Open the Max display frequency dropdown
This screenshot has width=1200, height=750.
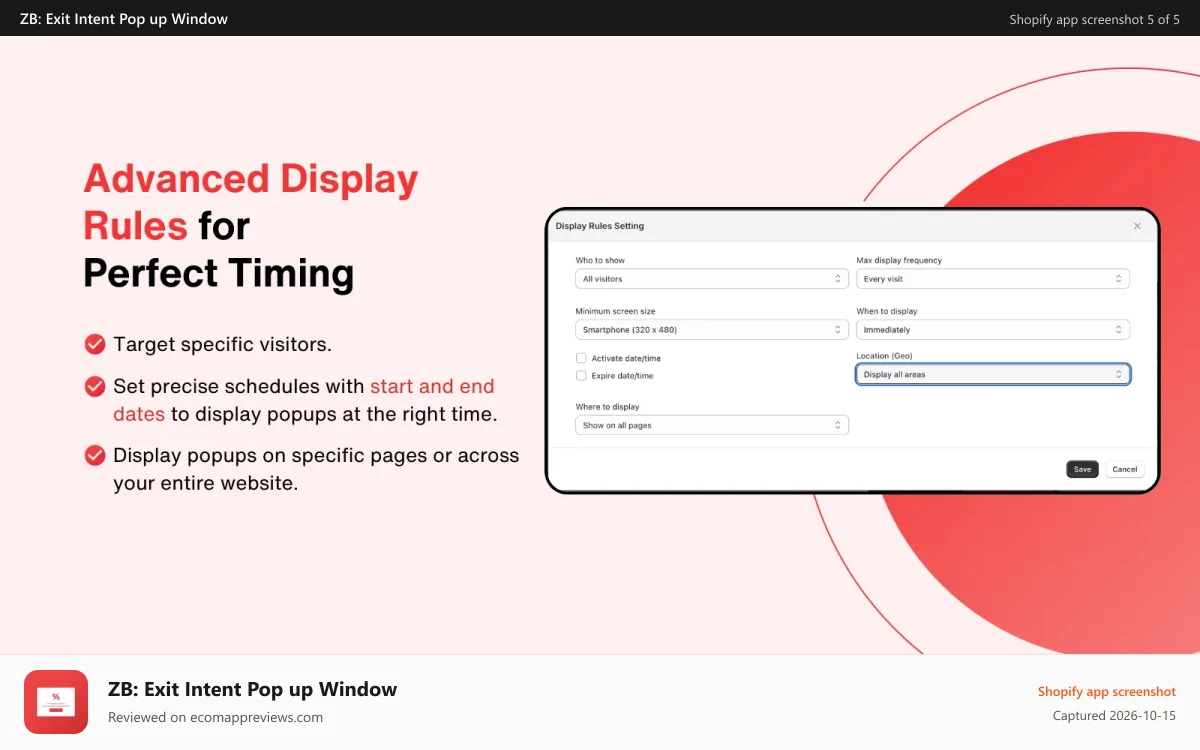pos(993,279)
